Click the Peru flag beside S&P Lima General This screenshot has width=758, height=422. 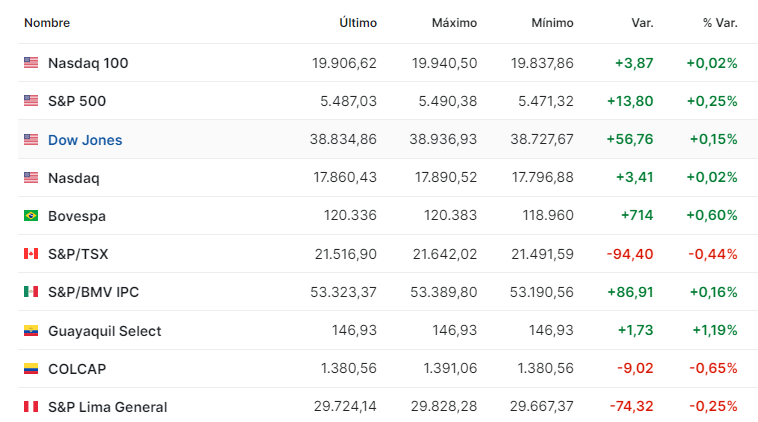coord(31,407)
